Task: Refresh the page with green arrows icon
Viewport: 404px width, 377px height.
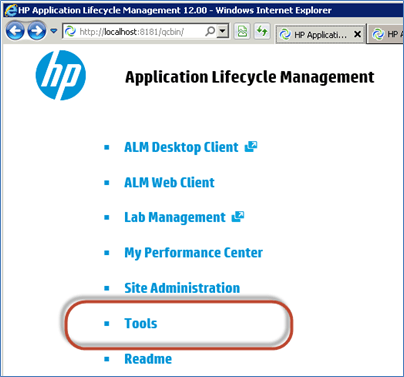Action: pos(262,32)
